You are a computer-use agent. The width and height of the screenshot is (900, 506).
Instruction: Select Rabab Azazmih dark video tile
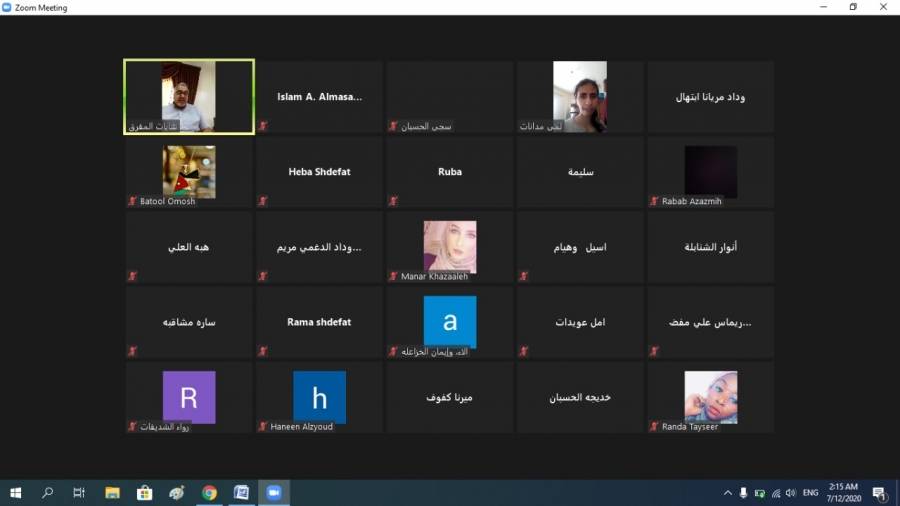tap(711, 172)
